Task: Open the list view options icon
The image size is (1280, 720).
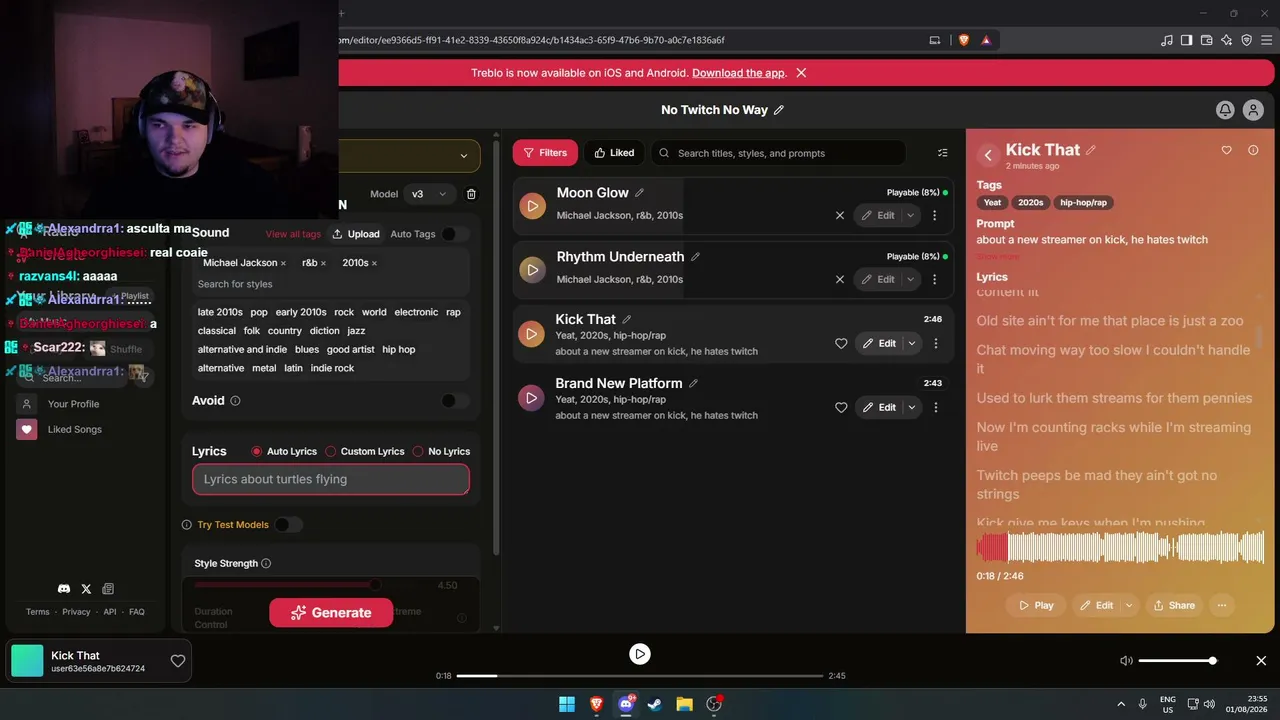Action: (942, 153)
